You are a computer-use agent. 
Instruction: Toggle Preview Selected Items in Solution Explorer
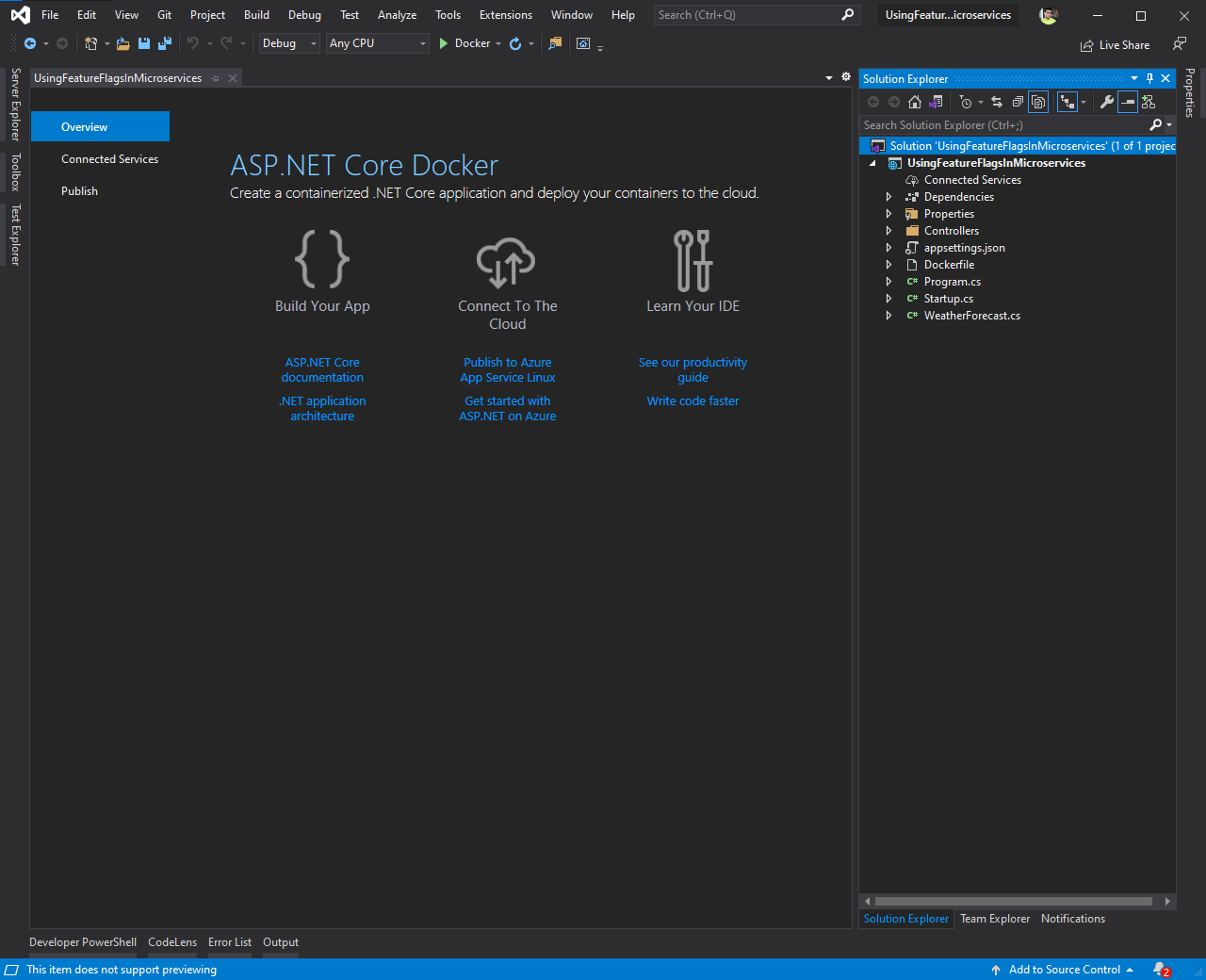1128,102
